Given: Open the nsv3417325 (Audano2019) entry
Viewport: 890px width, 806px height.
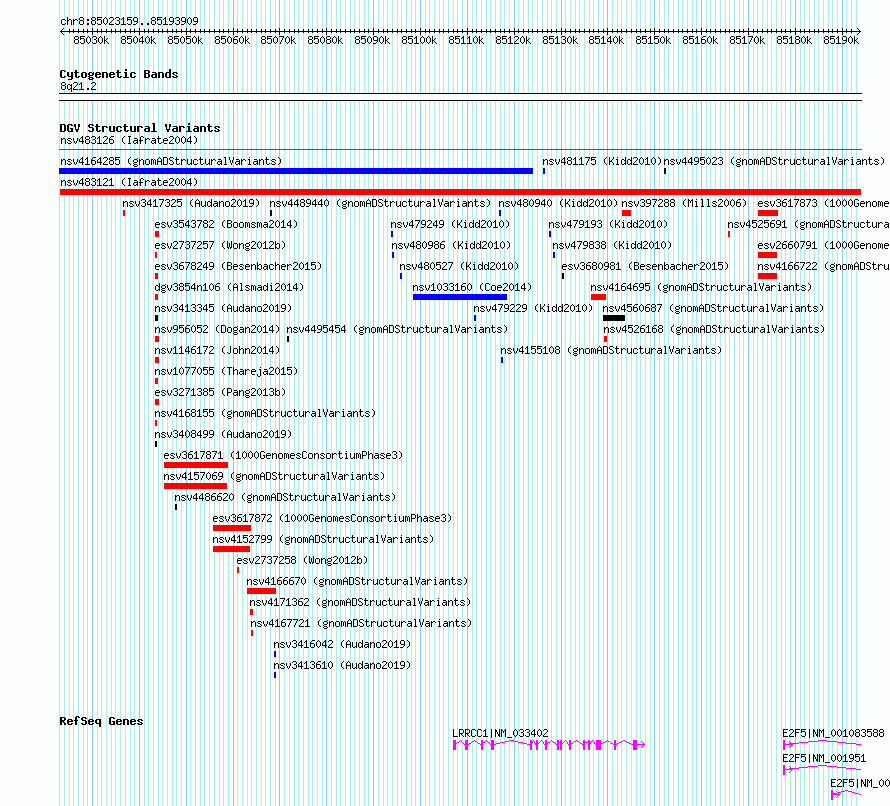Looking at the screenshot, I should [x=191, y=203].
